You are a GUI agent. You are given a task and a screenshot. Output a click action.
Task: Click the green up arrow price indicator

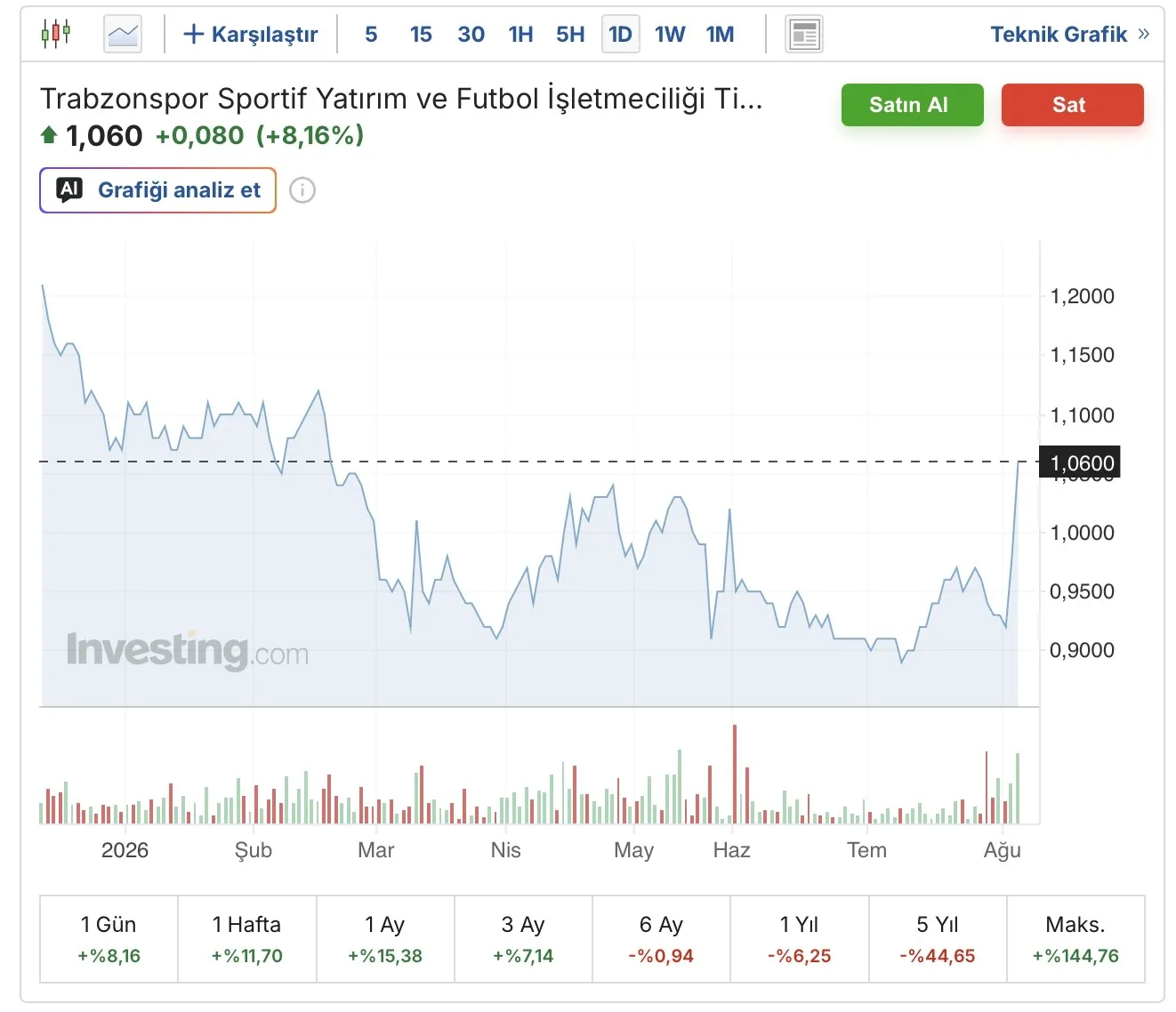coord(49,135)
